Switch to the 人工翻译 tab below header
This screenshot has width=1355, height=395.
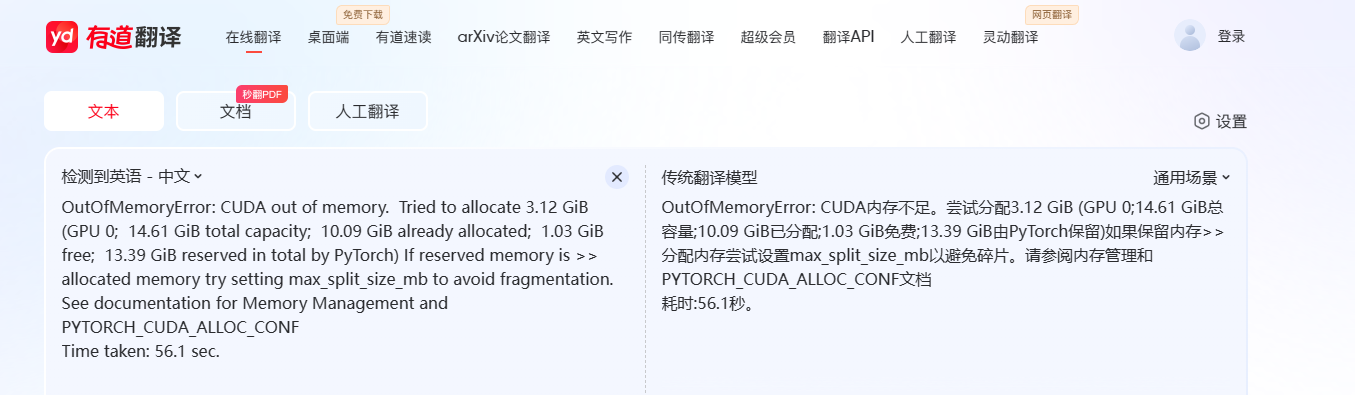pos(367,112)
